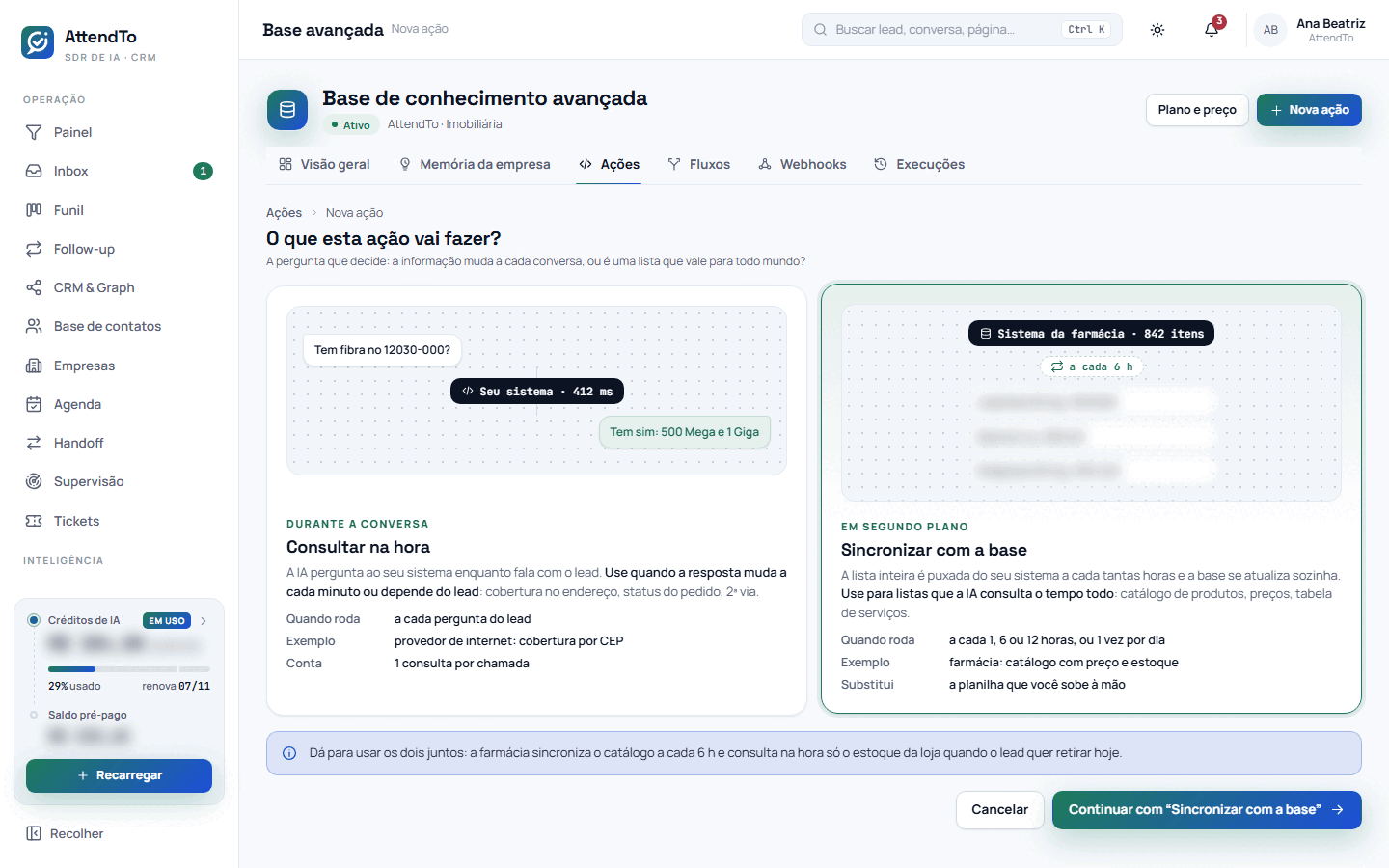Click the Recarregar button
This screenshot has width=1389, height=868.
(119, 775)
